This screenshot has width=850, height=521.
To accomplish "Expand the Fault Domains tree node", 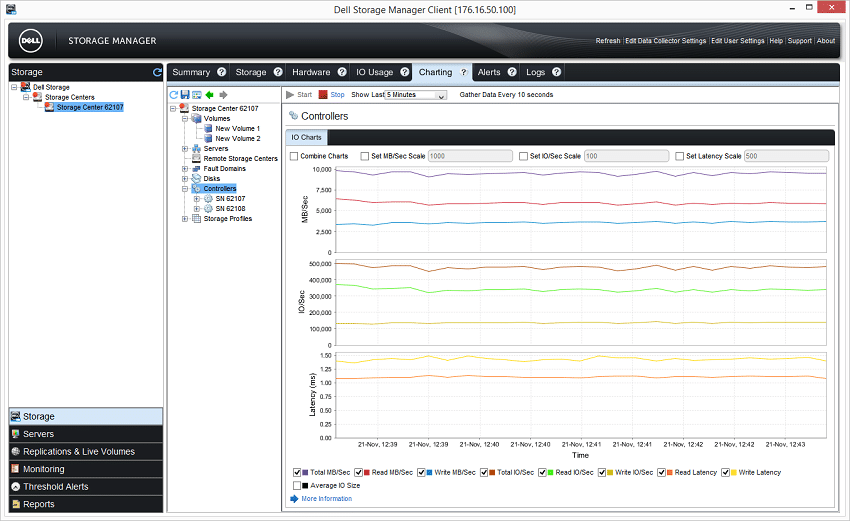I will pos(185,169).
